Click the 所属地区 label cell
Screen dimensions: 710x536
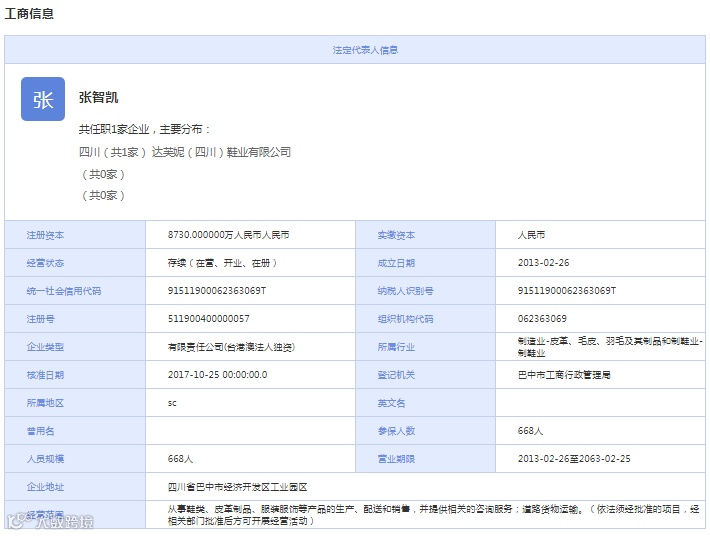(75, 403)
